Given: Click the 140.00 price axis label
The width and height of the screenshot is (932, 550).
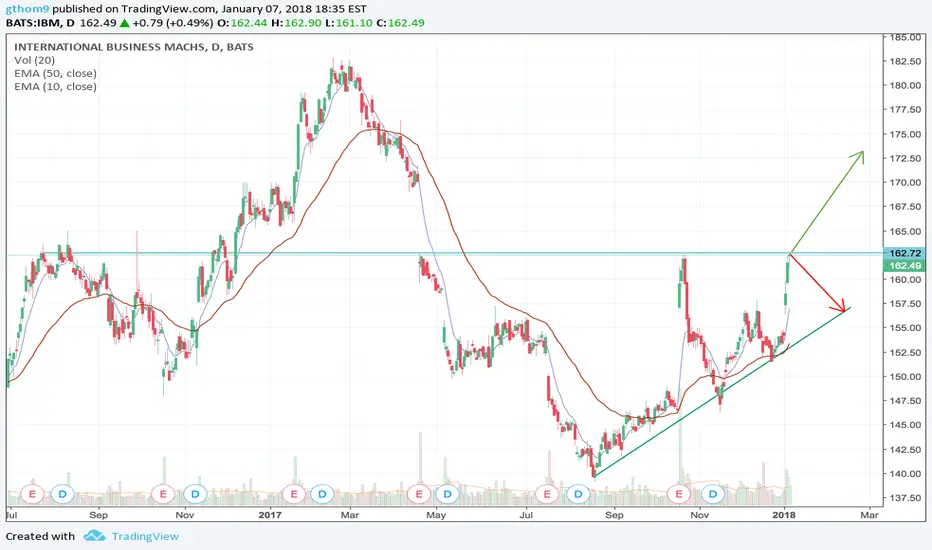Looking at the screenshot, I should point(905,474).
